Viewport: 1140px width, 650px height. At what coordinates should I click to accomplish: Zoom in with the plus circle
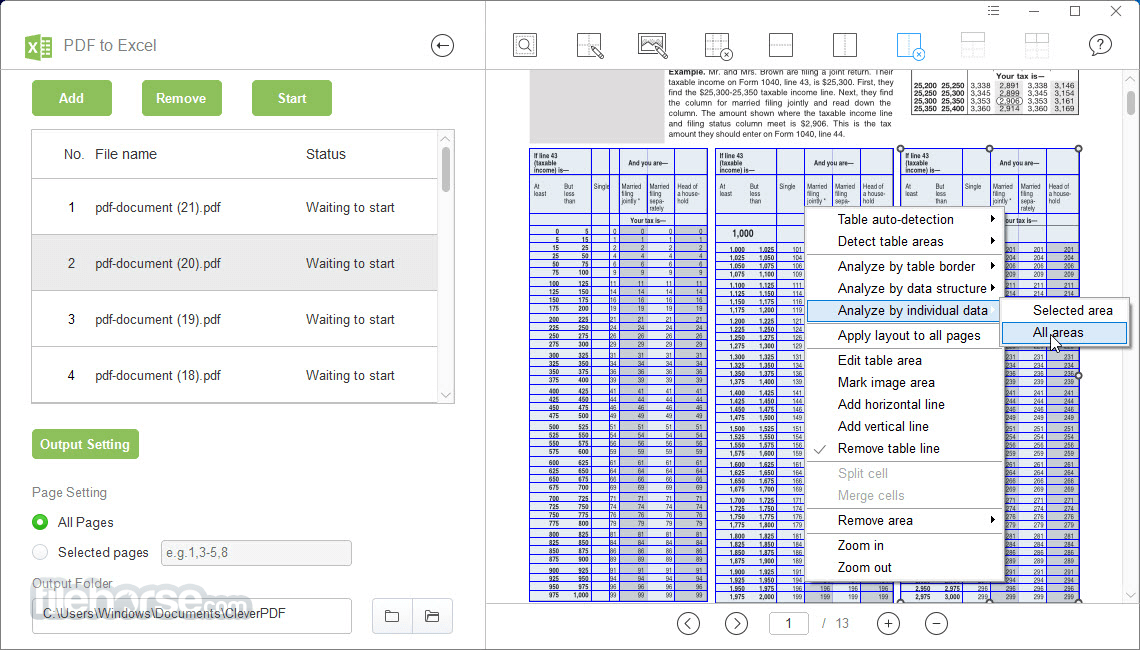888,623
